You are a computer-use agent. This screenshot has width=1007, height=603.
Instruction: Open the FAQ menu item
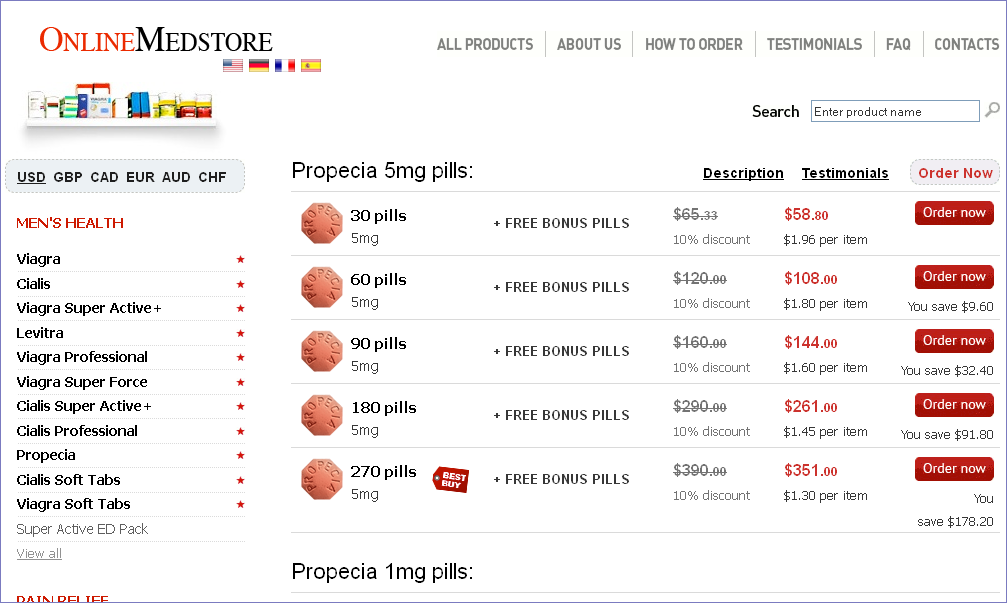pos(898,44)
